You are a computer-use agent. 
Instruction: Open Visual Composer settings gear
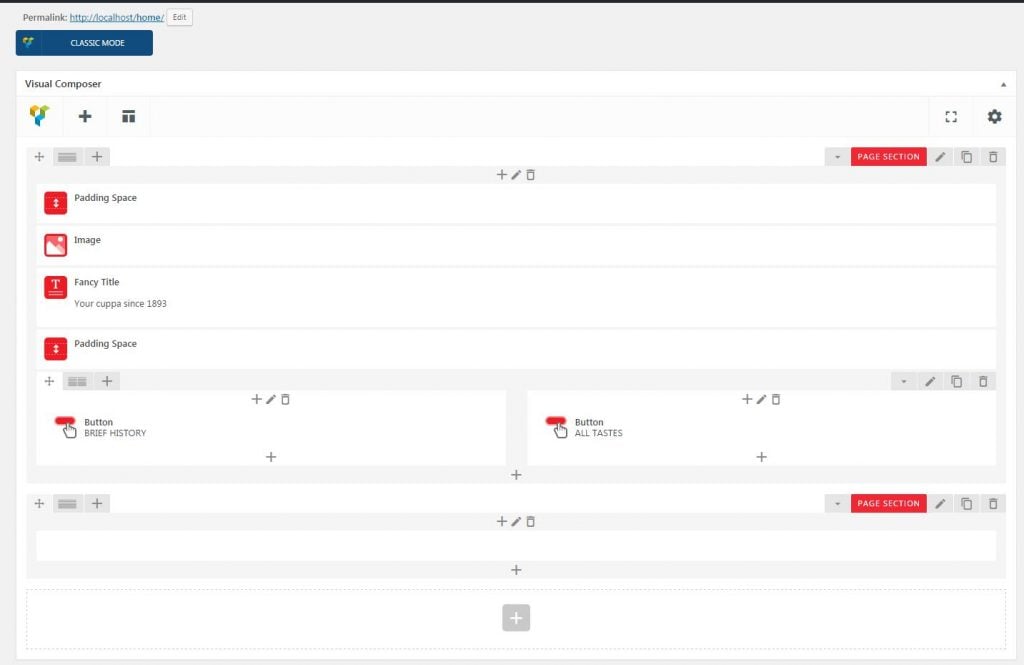(994, 117)
